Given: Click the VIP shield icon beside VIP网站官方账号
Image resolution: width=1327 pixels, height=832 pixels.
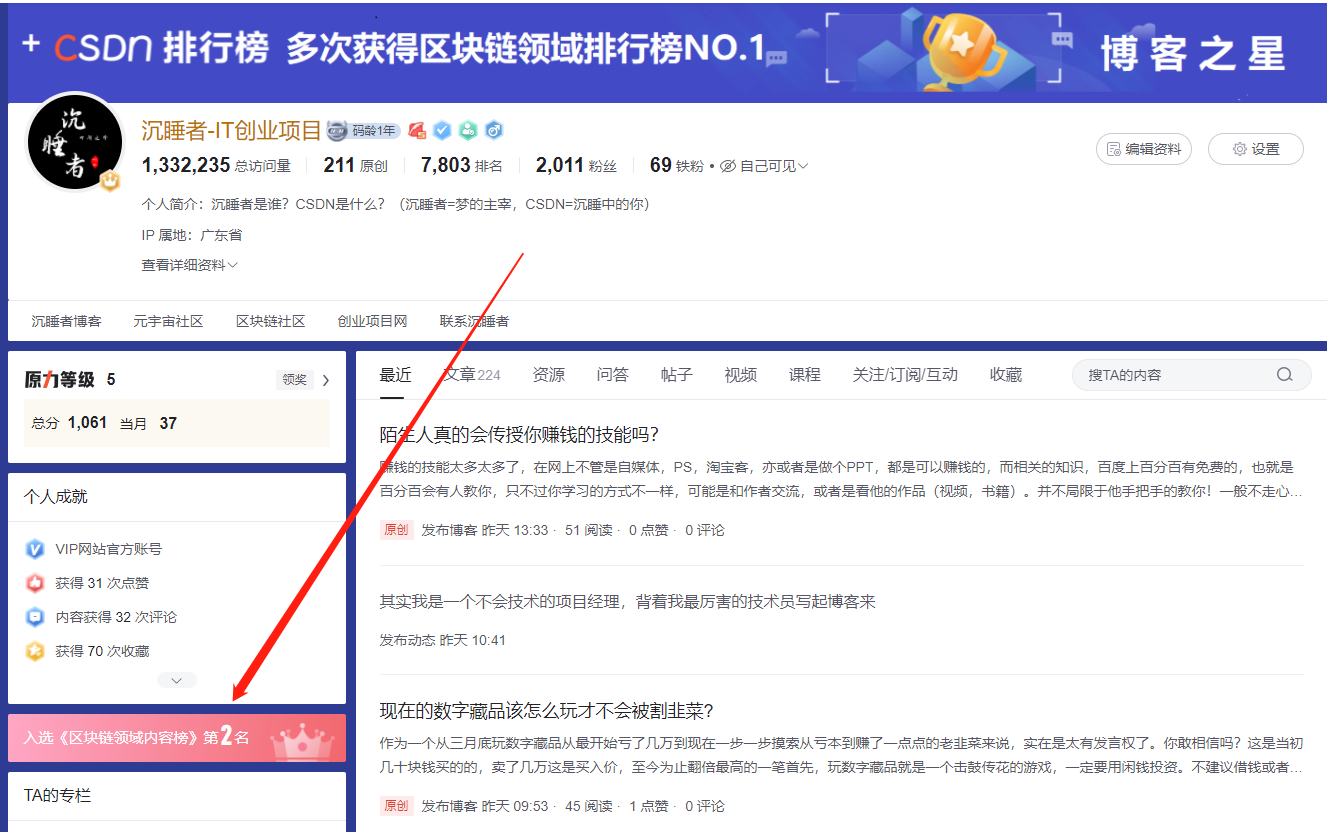Looking at the screenshot, I should coord(35,549).
